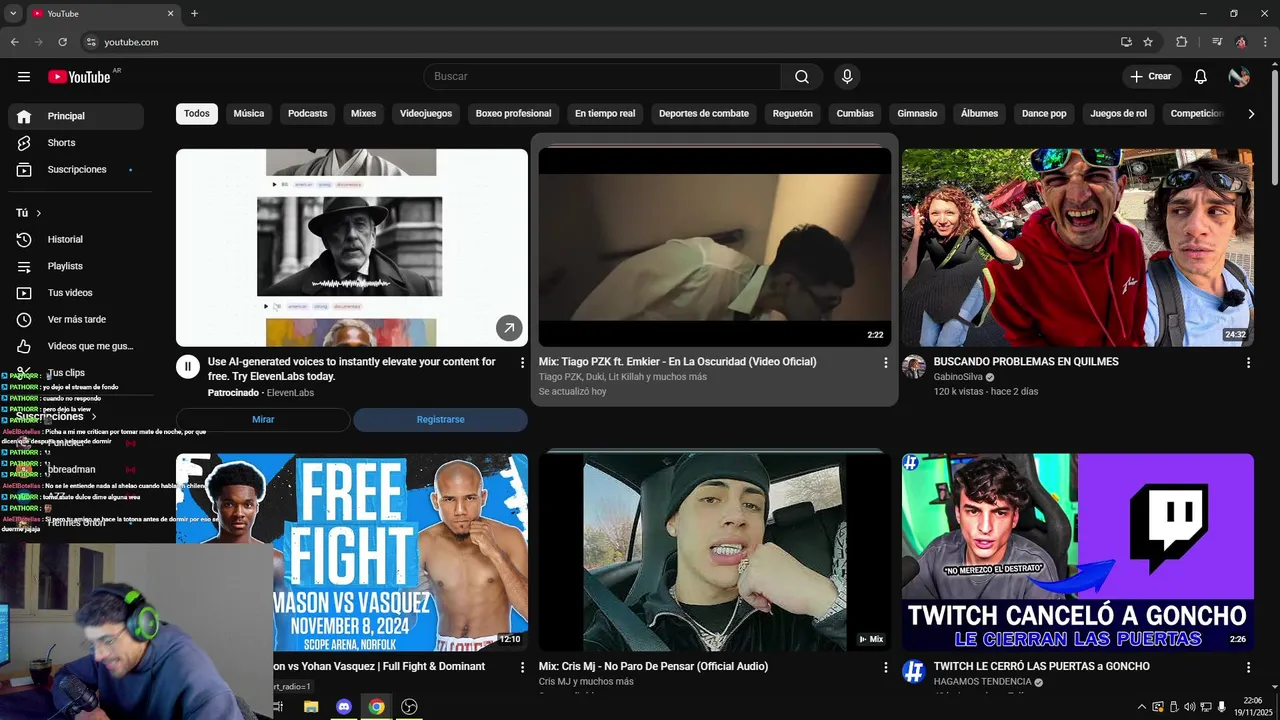The height and width of the screenshot is (720, 1280).
Task: Open Chrome media controls icon
Action: (x=1217, y=42)
